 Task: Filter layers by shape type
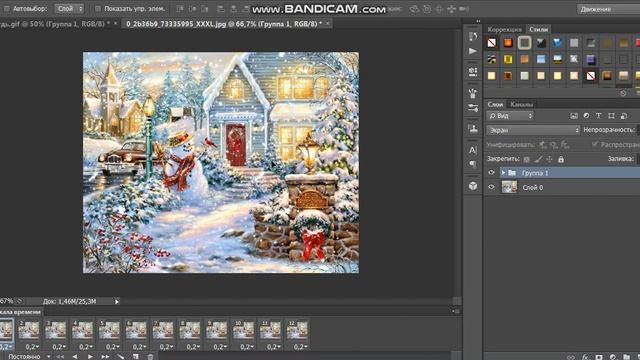pos(611,116)
